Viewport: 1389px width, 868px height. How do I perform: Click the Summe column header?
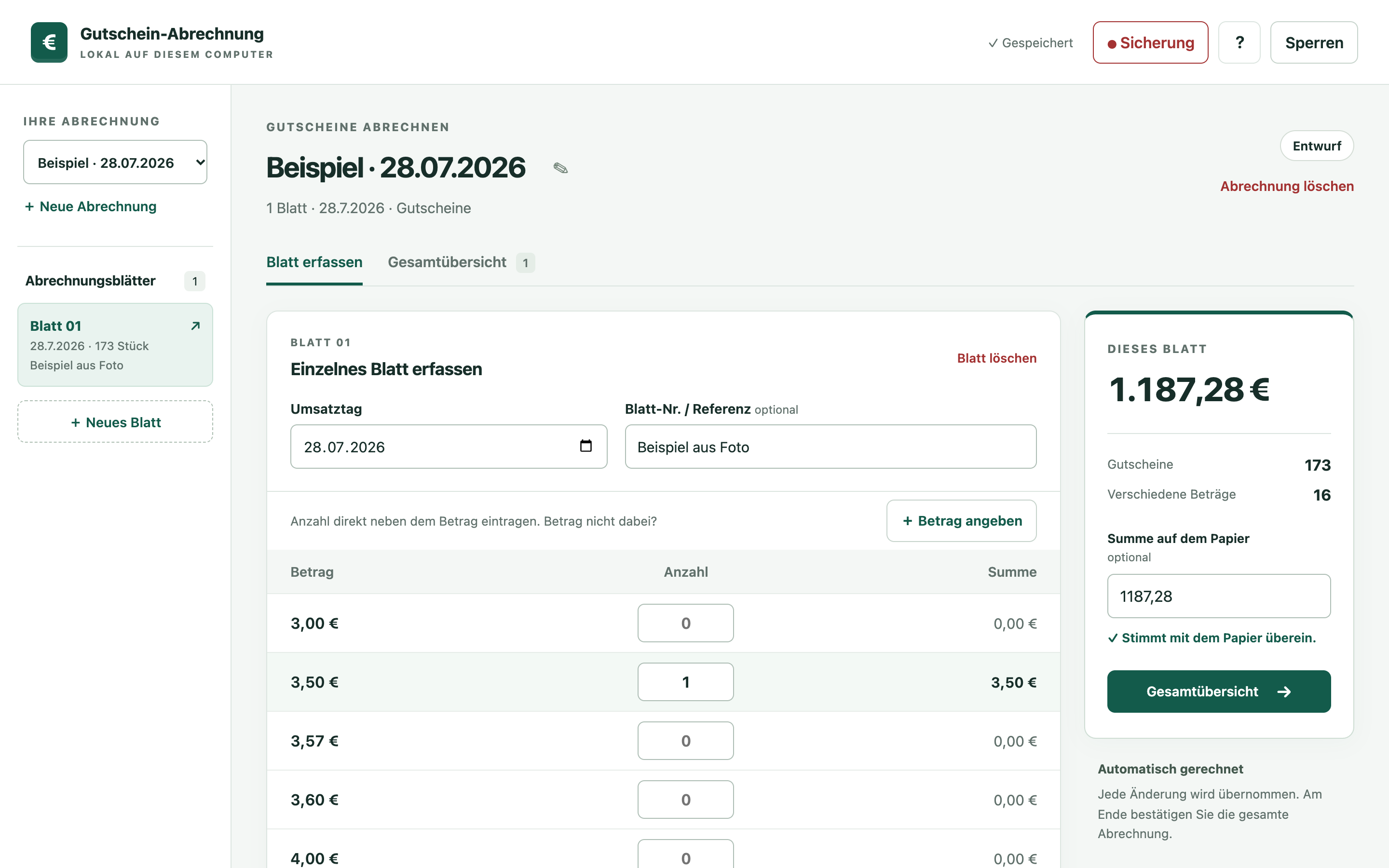pos(1012,572)
